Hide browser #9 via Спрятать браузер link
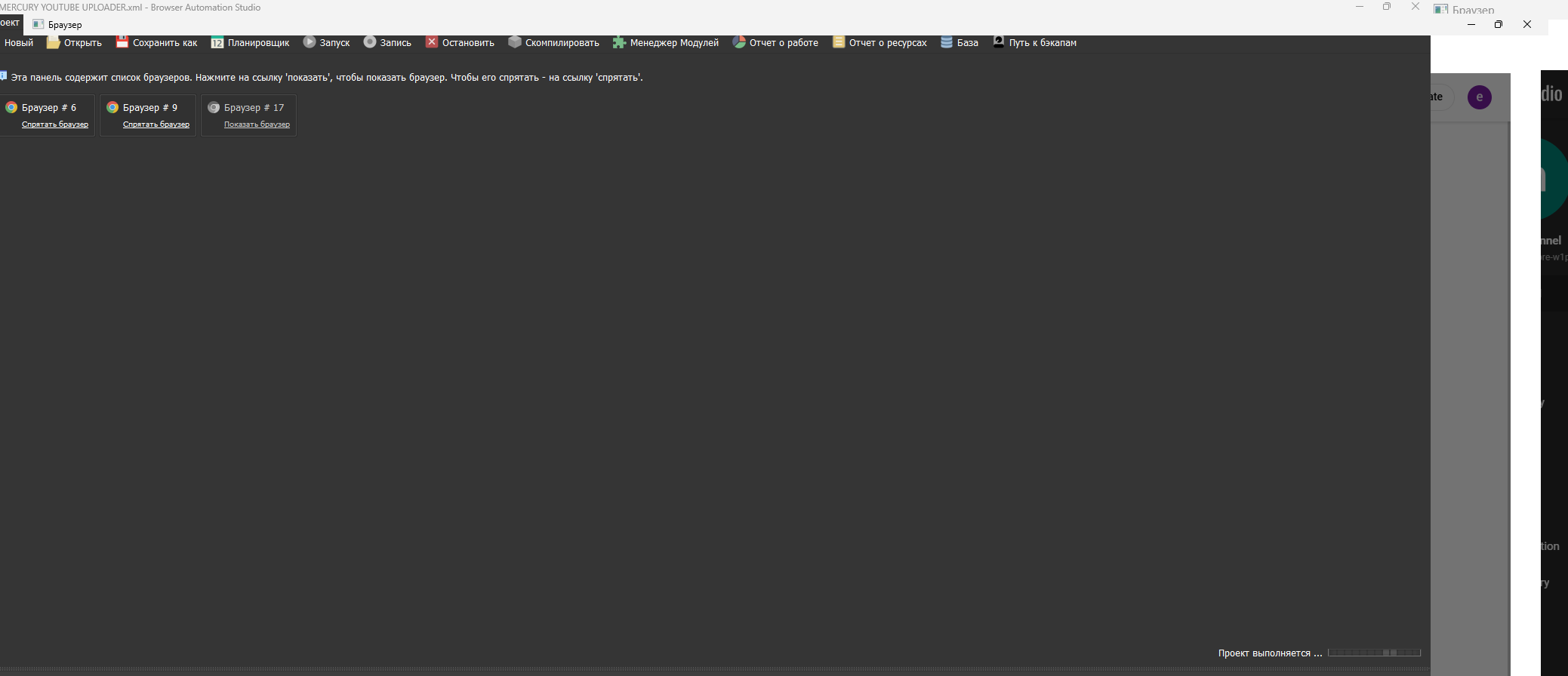 (156, 124)
